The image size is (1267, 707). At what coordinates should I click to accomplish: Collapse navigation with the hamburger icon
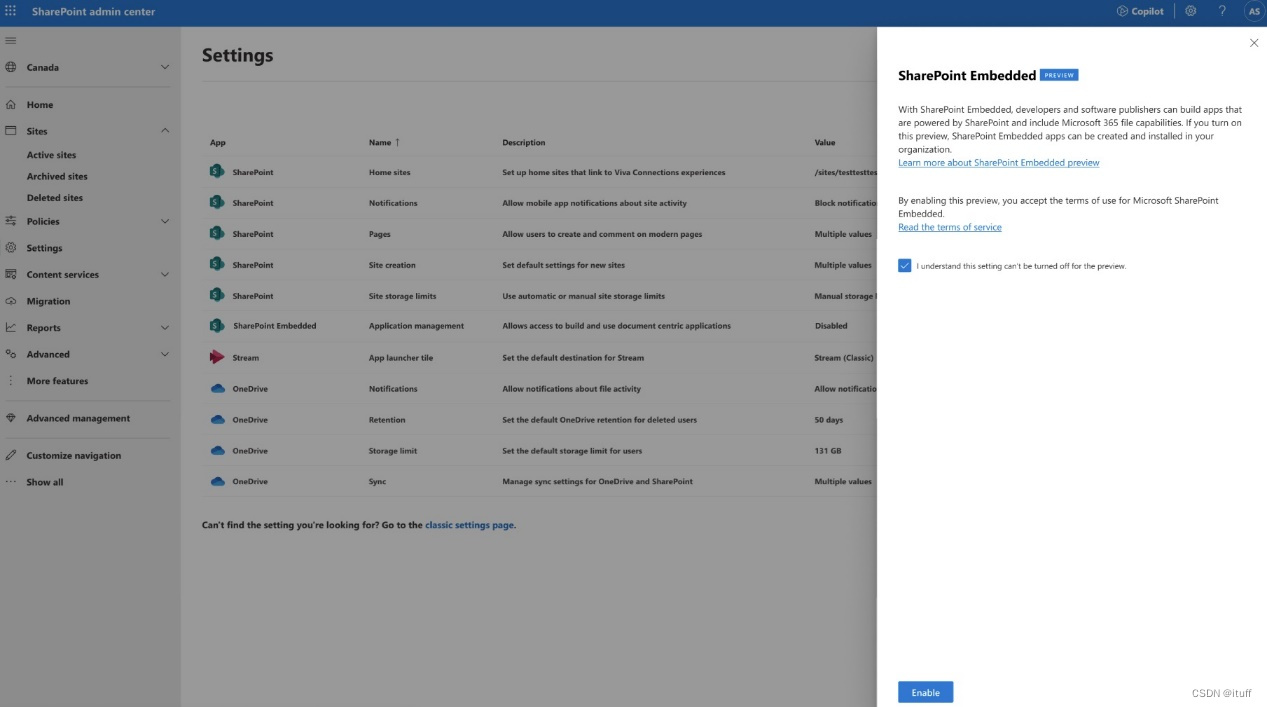[x=11, y=40]
